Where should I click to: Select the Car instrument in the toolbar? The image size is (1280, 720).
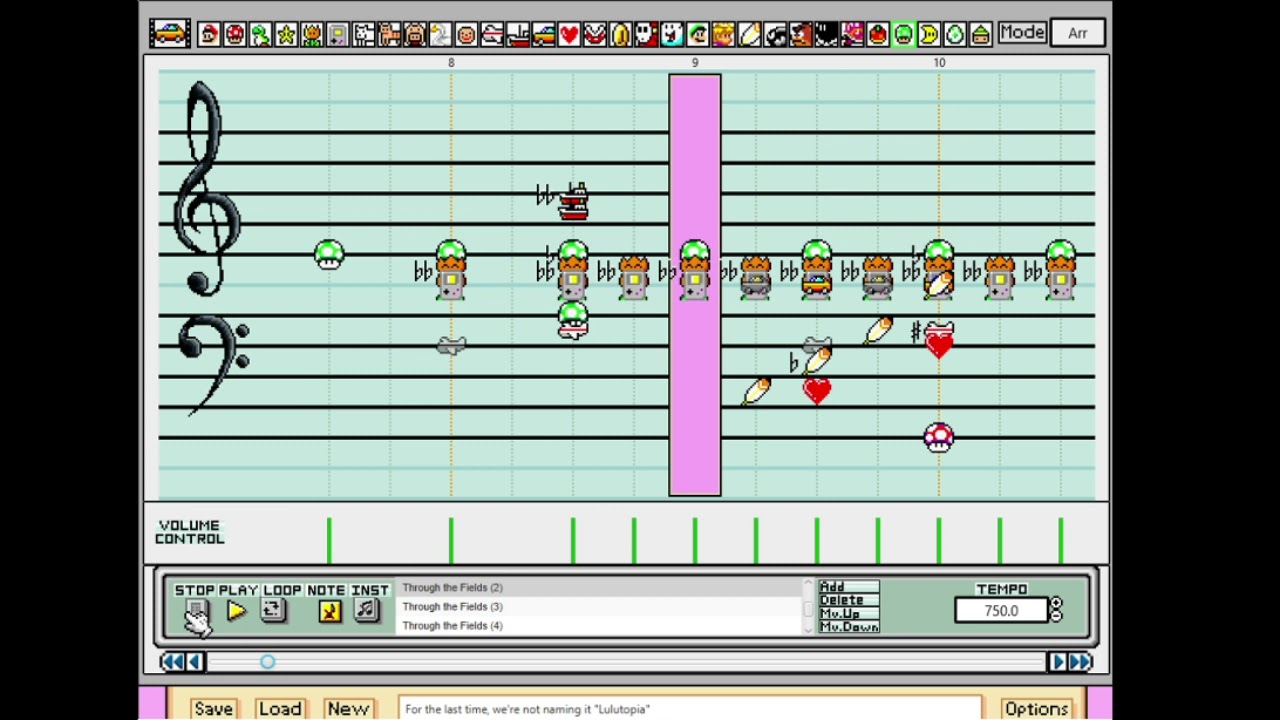coord(544,34)
